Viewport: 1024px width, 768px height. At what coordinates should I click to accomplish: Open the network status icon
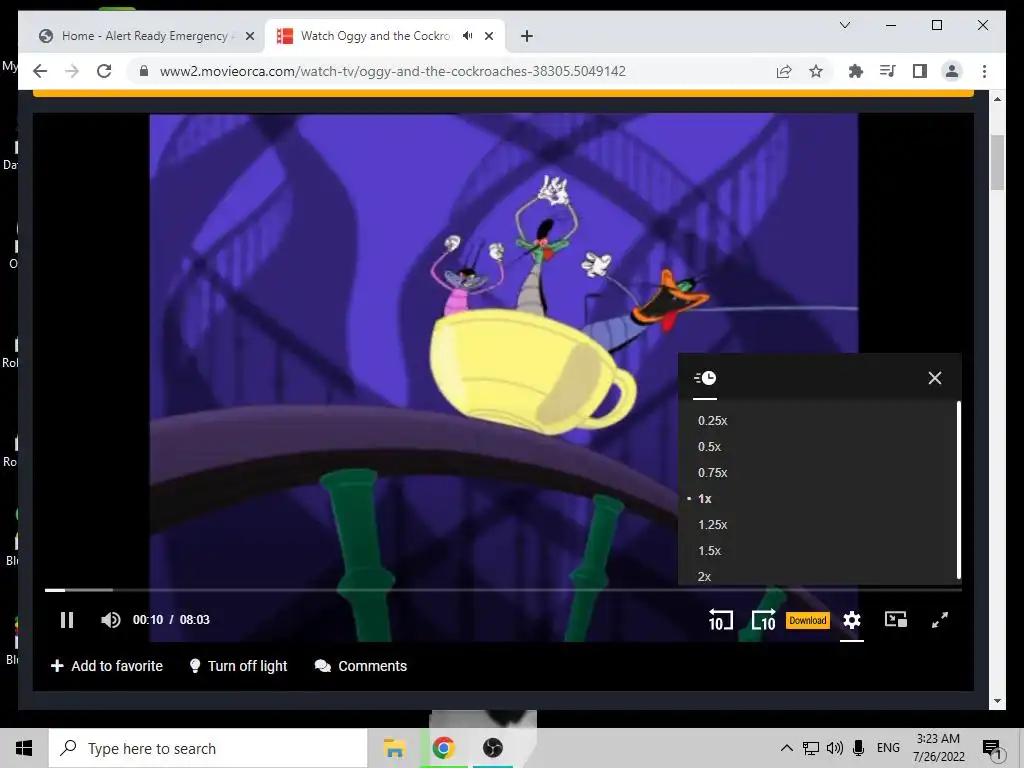tap(810, 748)
